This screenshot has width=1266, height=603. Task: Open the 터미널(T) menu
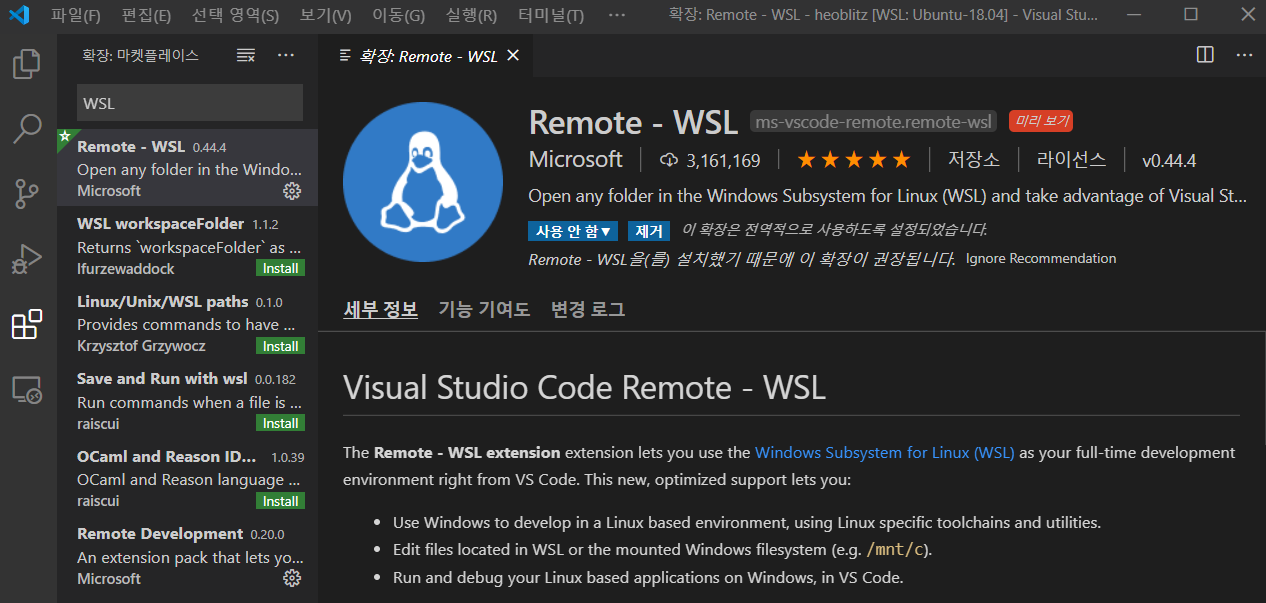(551, 16)
